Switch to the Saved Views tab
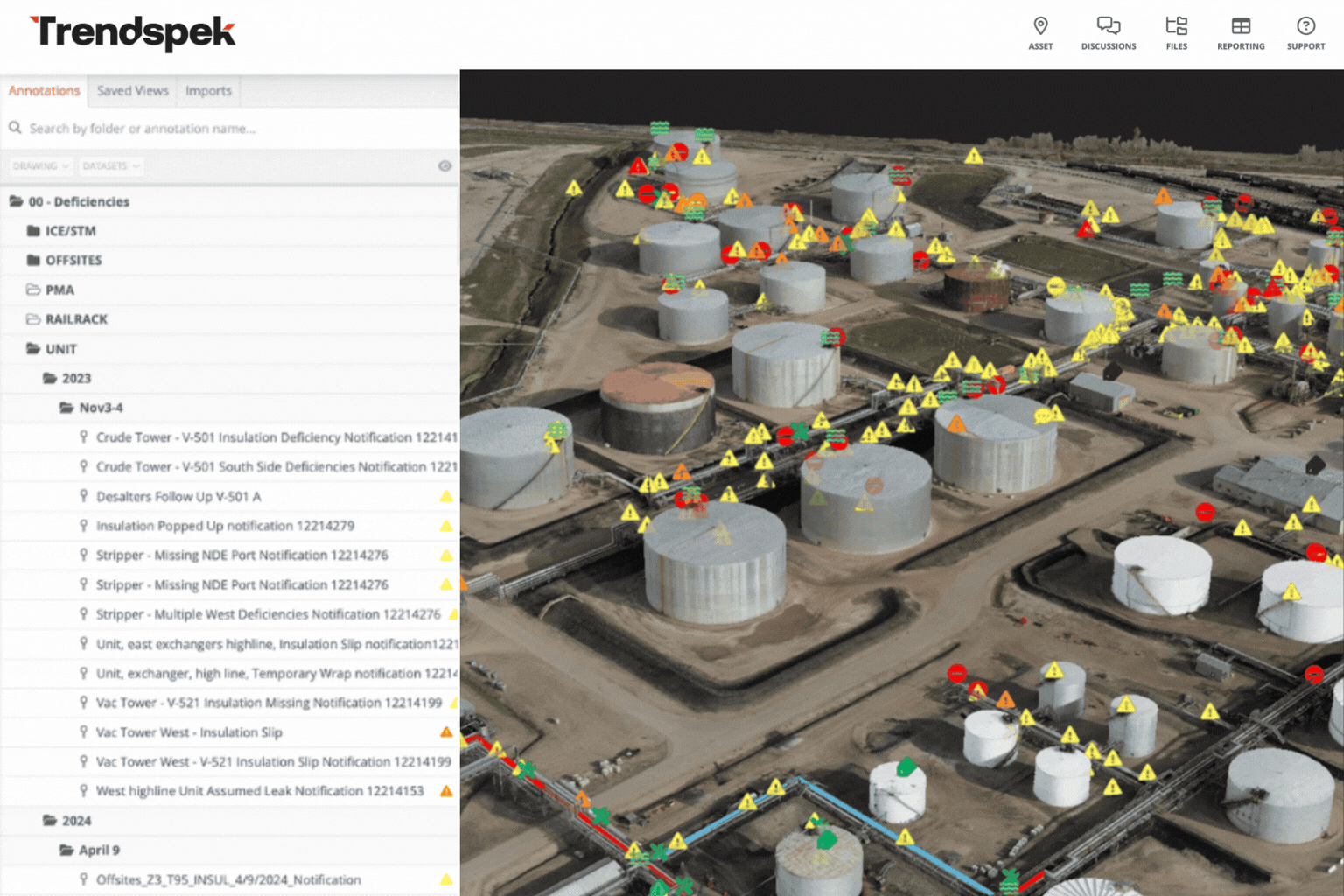Screen dimensions: 1344x896 tap(132, 91)
